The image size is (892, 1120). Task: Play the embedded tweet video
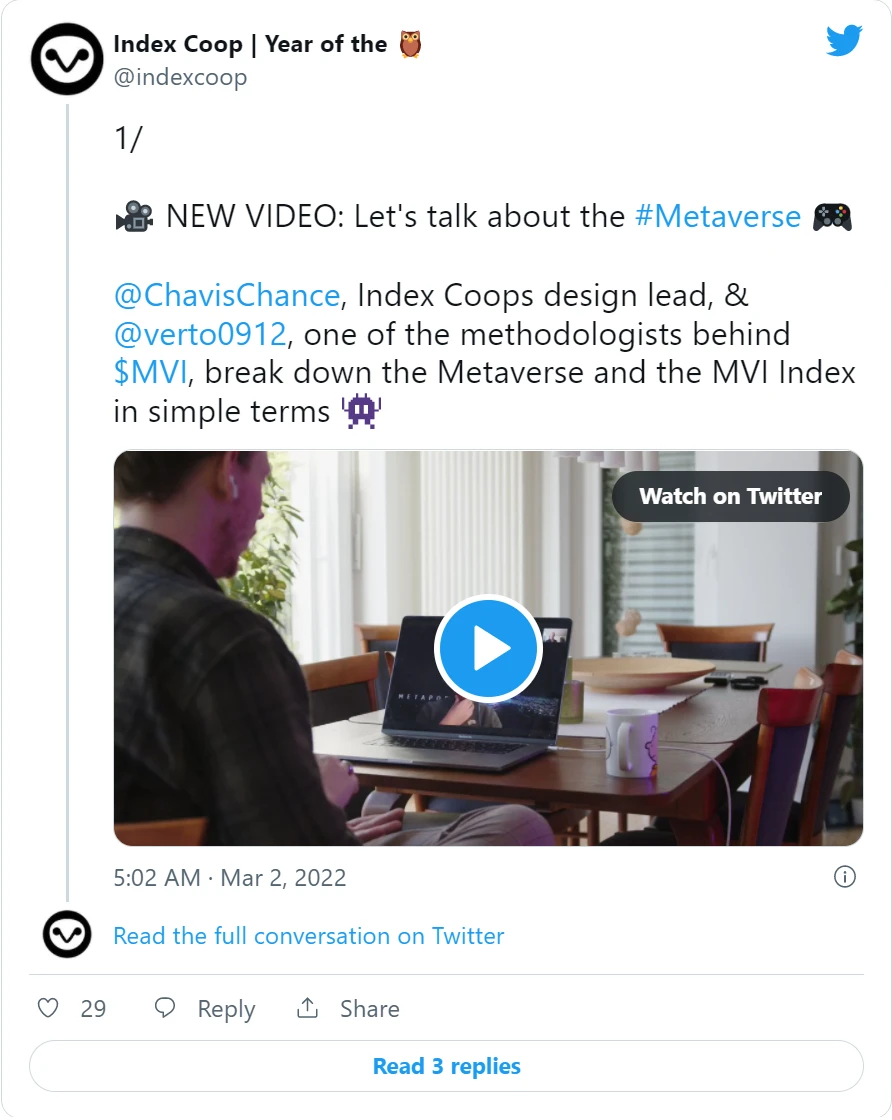(x=488, y=648)
